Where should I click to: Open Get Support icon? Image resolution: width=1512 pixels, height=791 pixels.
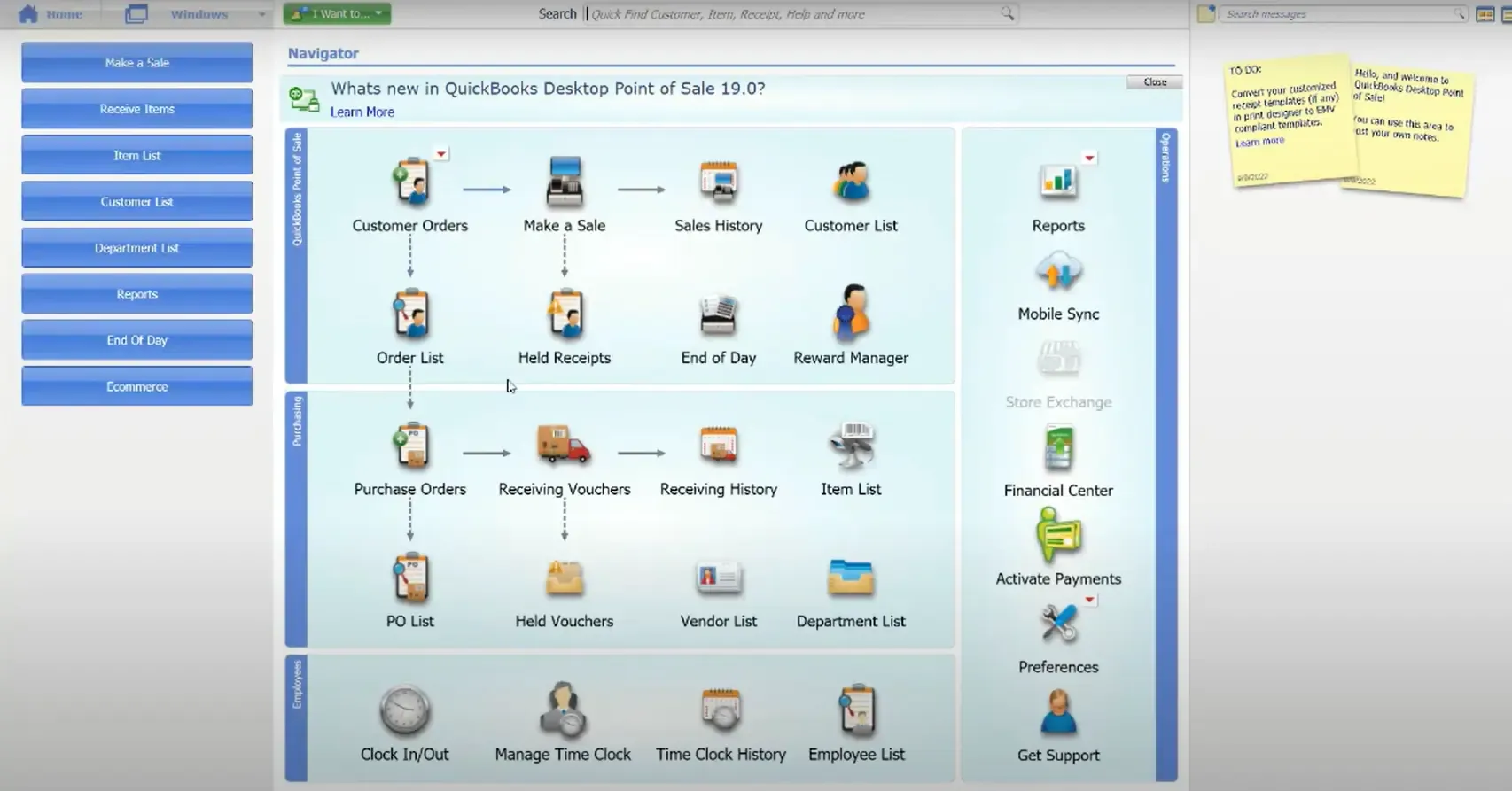point(1058,712)
